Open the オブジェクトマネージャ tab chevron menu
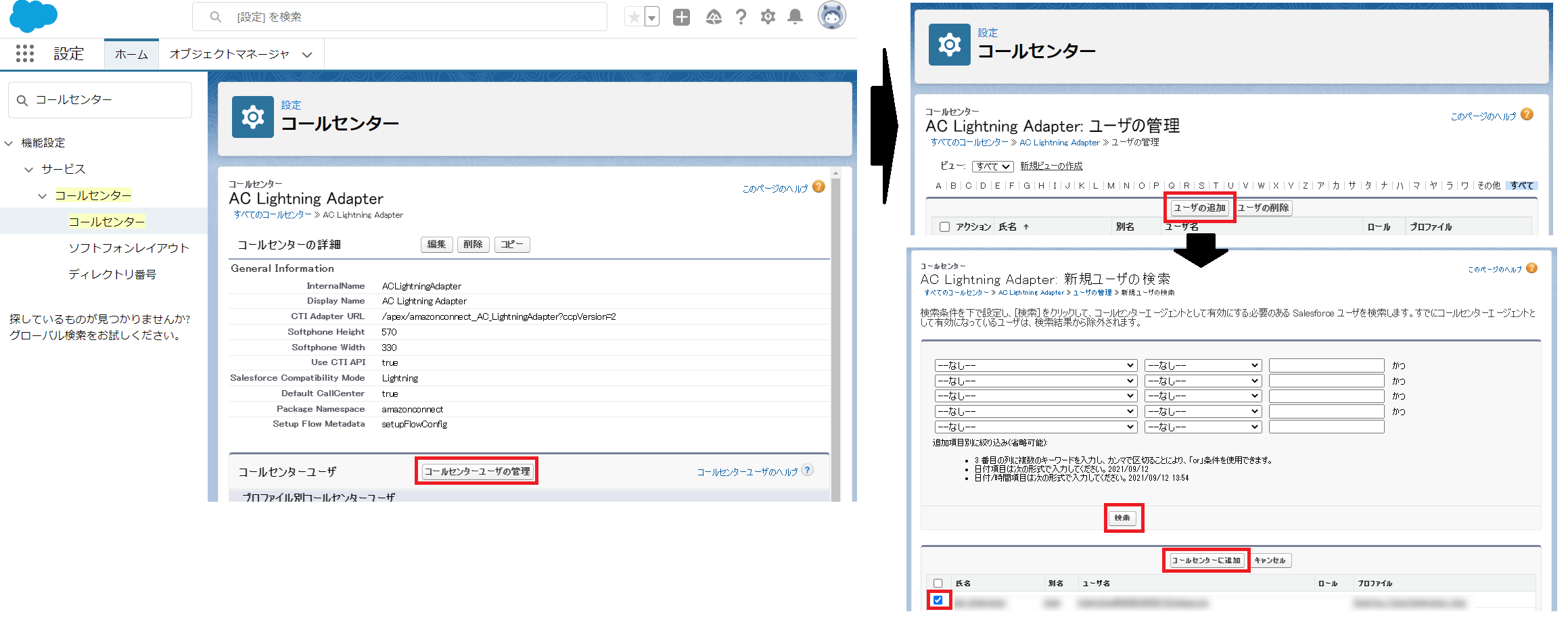The width and height of the screenshot is (1568, 618). pyautogui.click(x=307, y=55)
